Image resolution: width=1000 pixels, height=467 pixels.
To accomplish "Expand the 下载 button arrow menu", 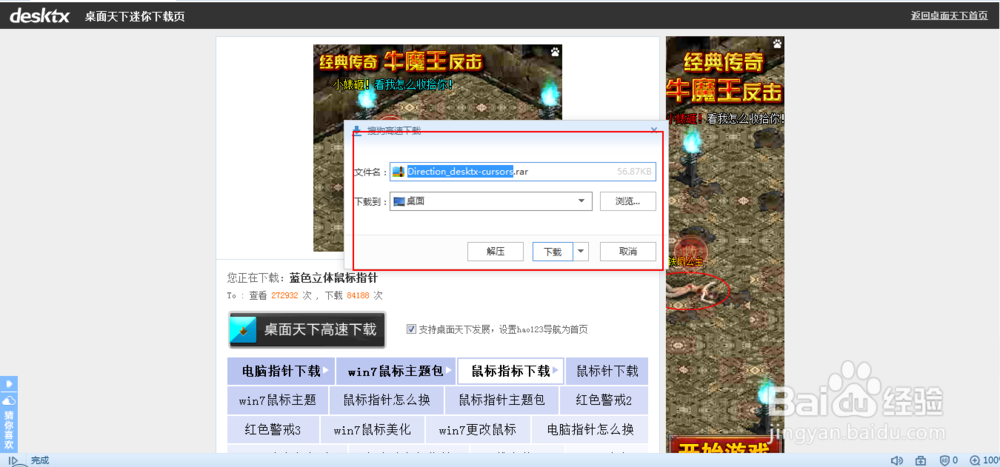I will click(x=581, y=251).
